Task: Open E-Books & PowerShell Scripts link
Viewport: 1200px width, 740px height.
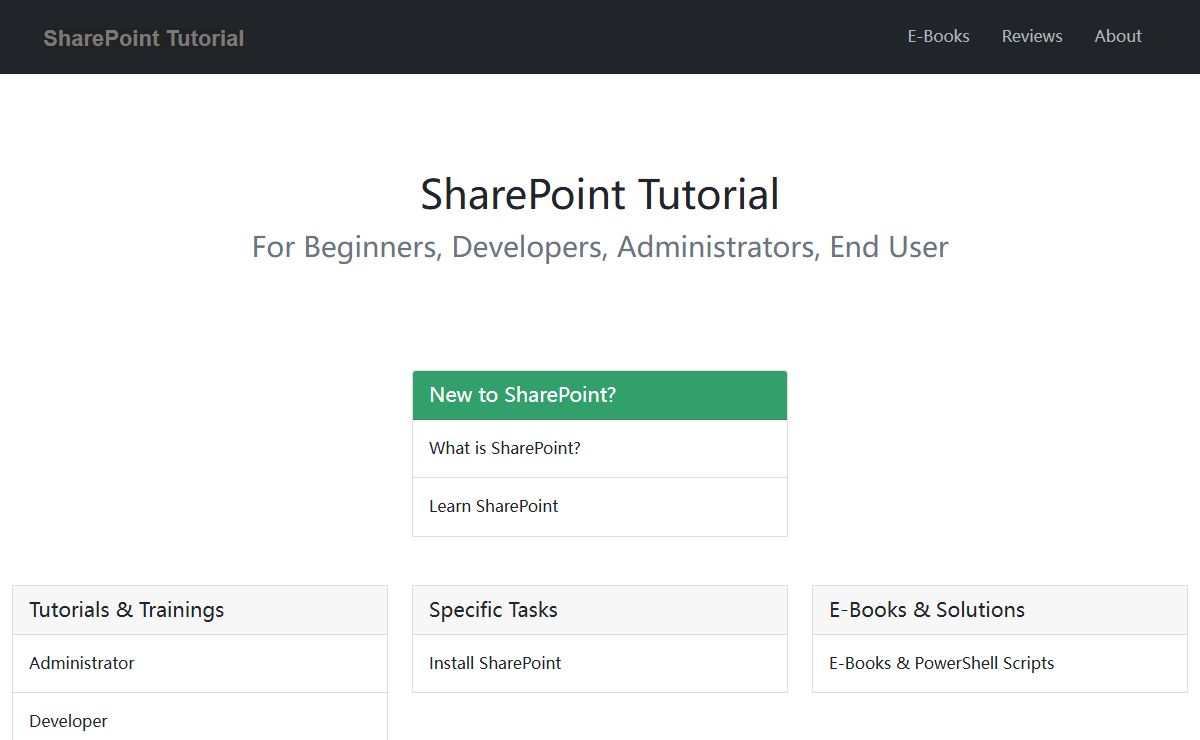Action: (1000, 663)
